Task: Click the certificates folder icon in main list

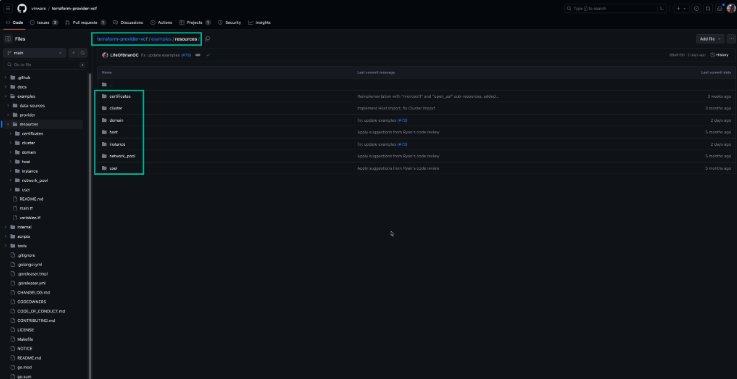Action: coord(104,96)
